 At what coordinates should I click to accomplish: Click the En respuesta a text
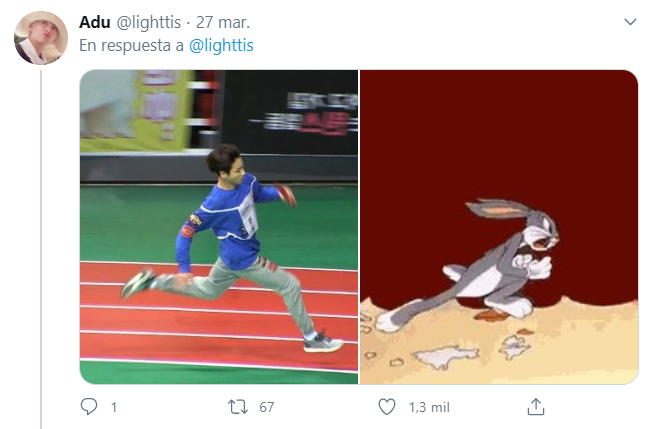click(x=131, y=45)
